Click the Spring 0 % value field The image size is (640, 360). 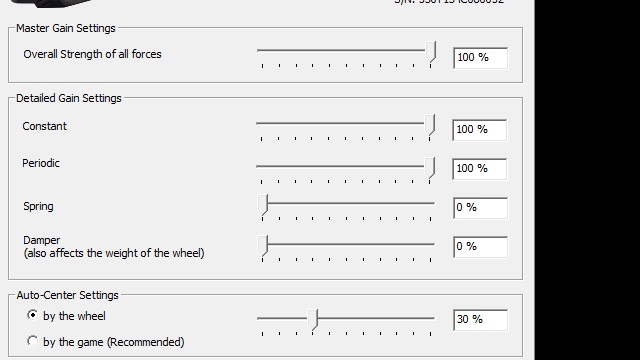(x=480, y=208)
